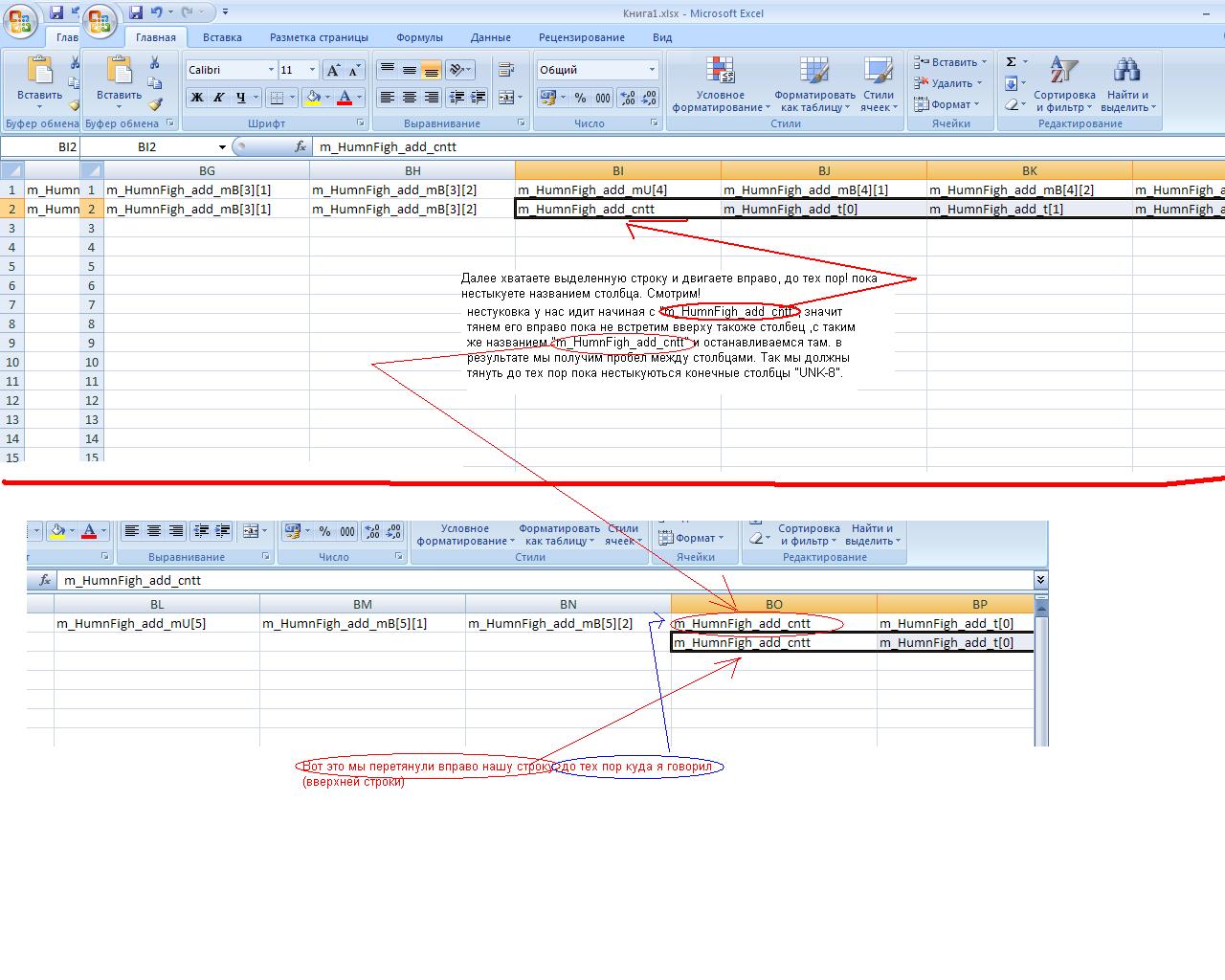
Task: Open Стили ячеек in the top ribbon
Action: [x=879, y=85]
